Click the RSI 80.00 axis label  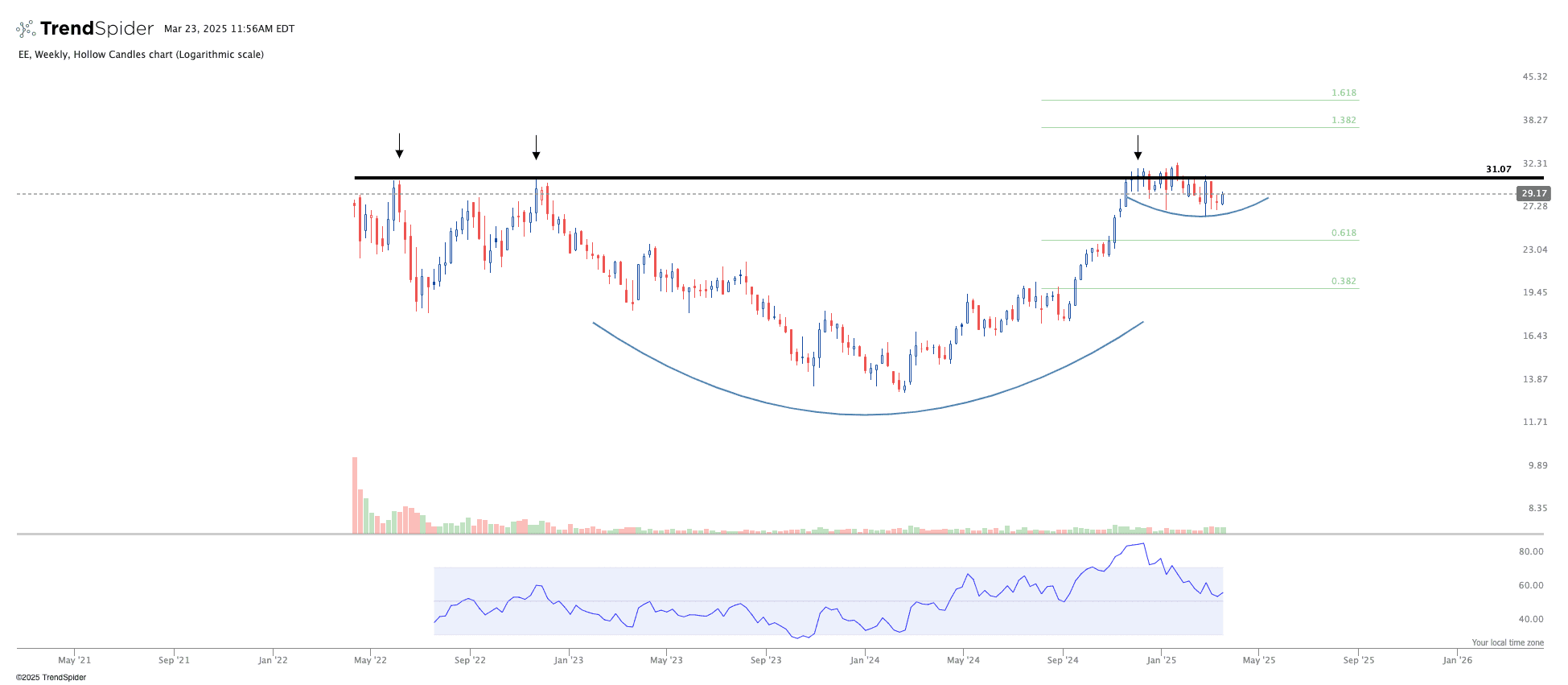(1531, 551)
